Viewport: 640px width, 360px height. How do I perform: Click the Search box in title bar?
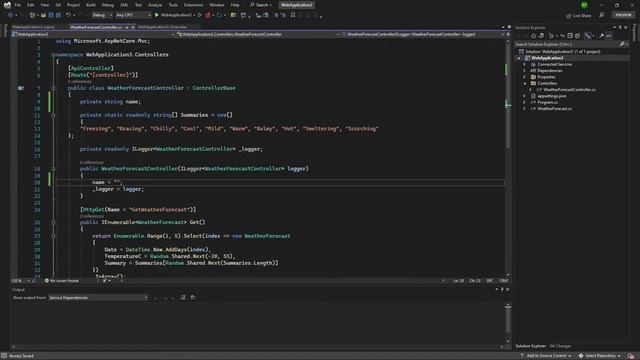point(261,5)
